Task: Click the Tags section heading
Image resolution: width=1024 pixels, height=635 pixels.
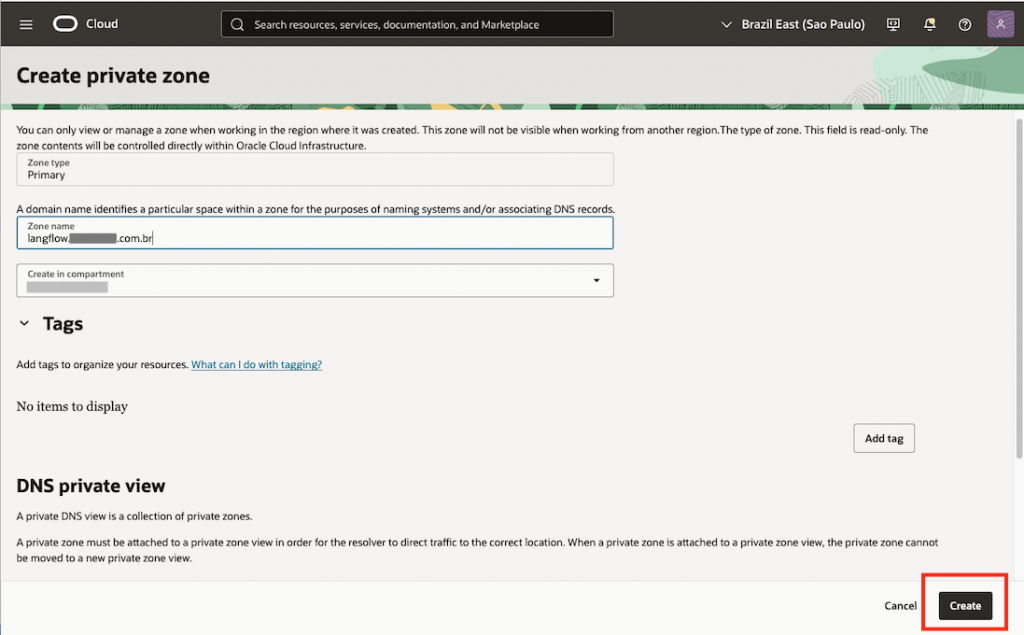Action: point(63,324)
